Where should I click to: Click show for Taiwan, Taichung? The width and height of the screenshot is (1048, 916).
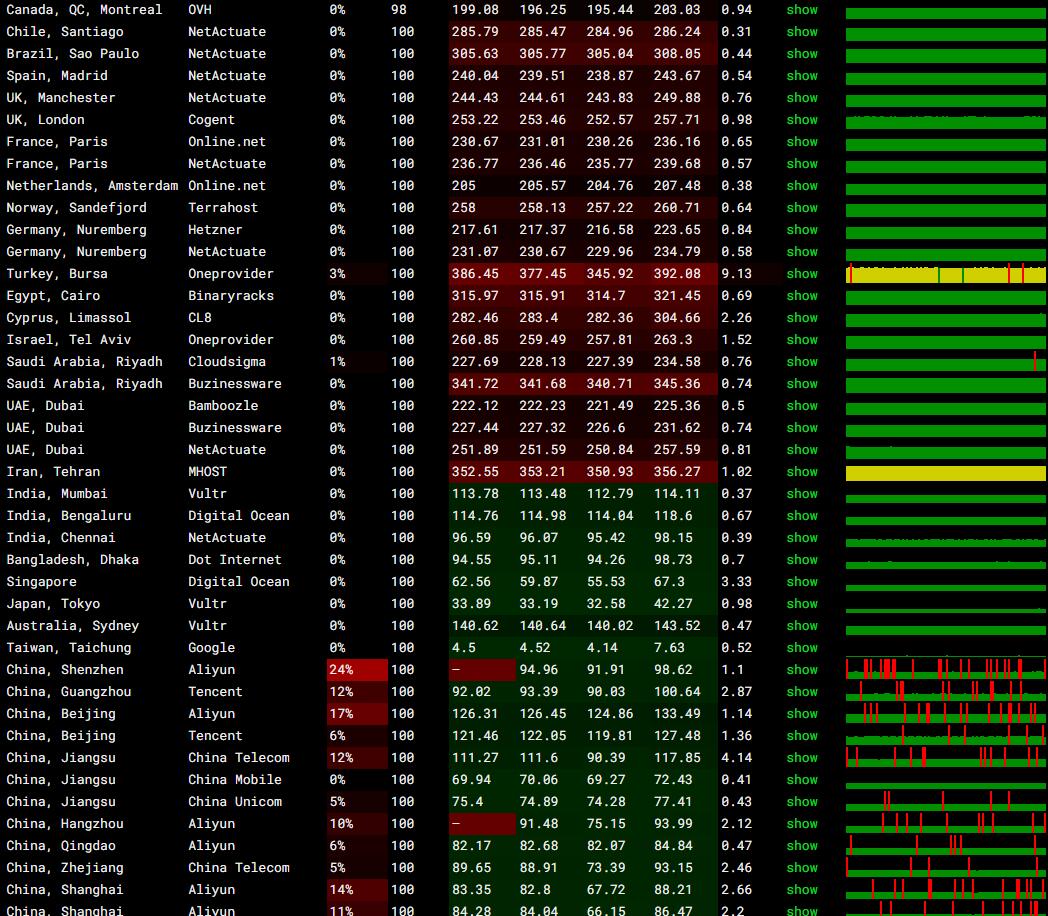(x=801, y=648)
